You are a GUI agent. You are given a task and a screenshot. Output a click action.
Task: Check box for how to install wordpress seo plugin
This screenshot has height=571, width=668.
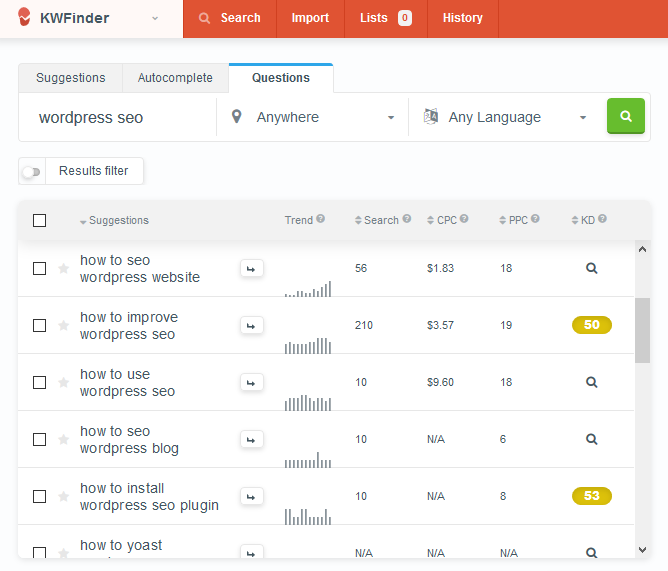click(40, 496)
